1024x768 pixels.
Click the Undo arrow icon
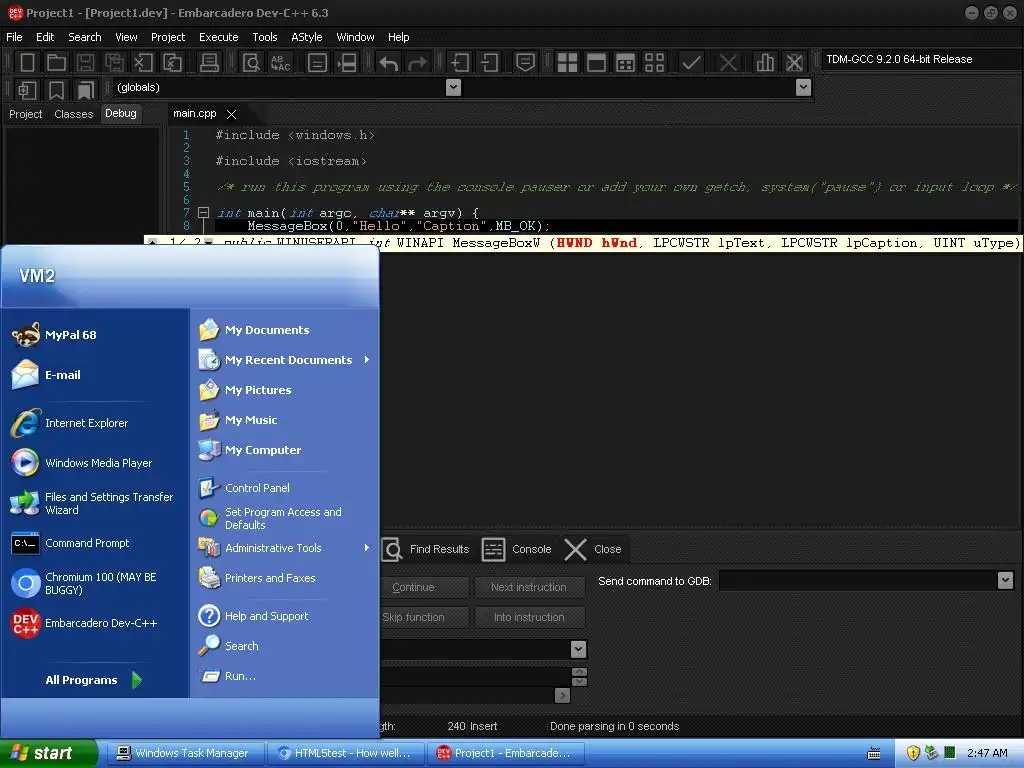coord(389,63)
